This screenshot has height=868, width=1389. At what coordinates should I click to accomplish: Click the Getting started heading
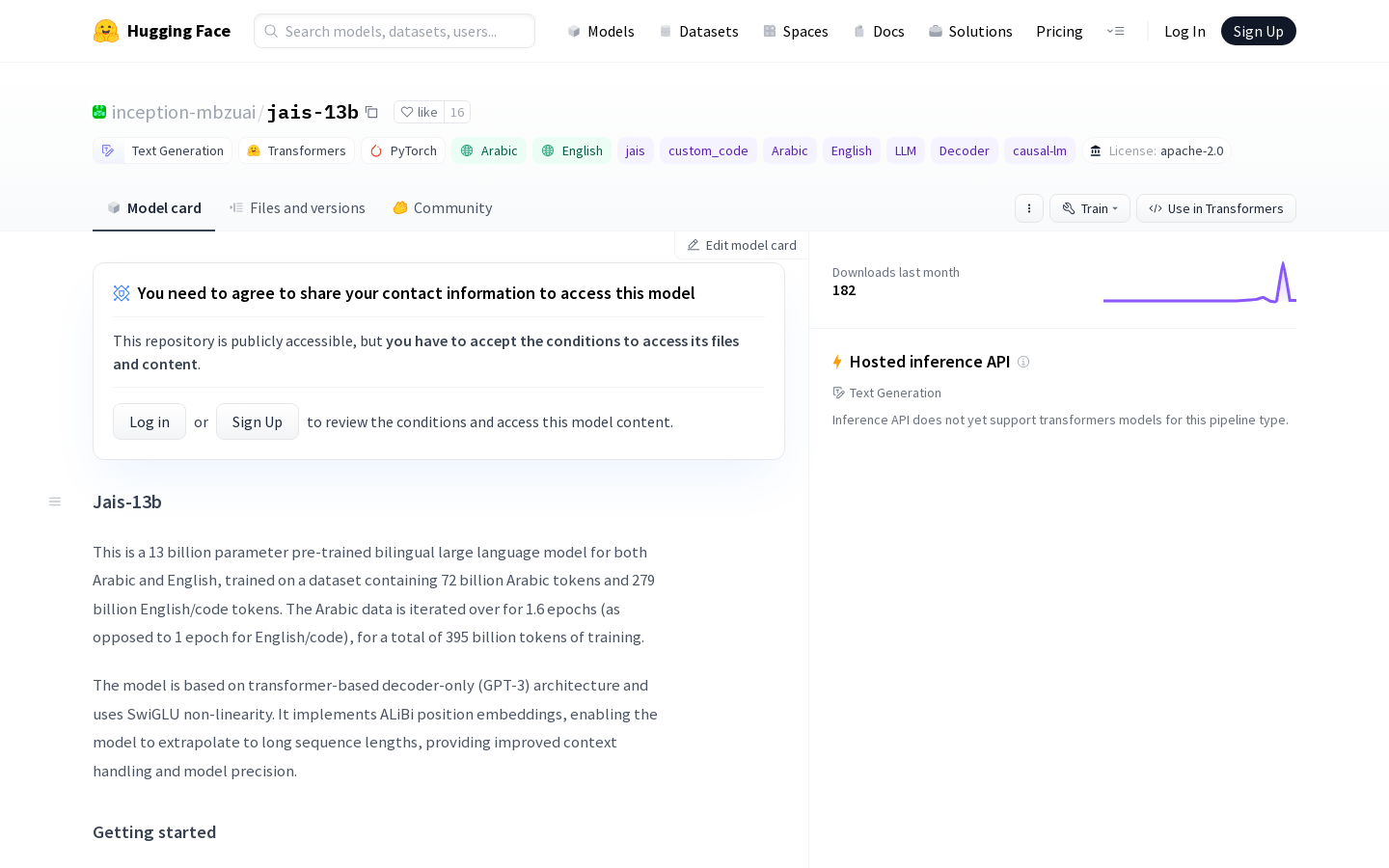[x=154, y=832]
